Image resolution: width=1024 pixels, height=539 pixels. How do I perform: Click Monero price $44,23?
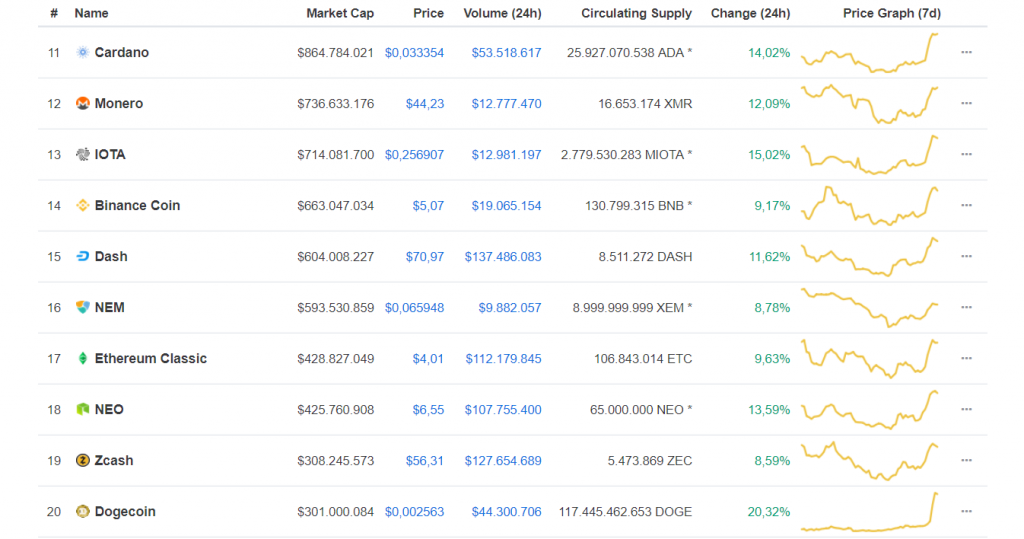424,103
